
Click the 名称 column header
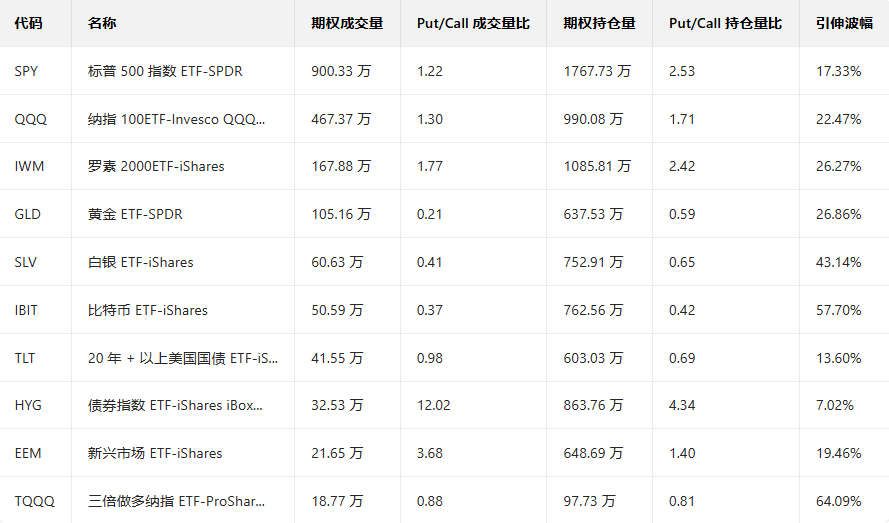(102, 23)
